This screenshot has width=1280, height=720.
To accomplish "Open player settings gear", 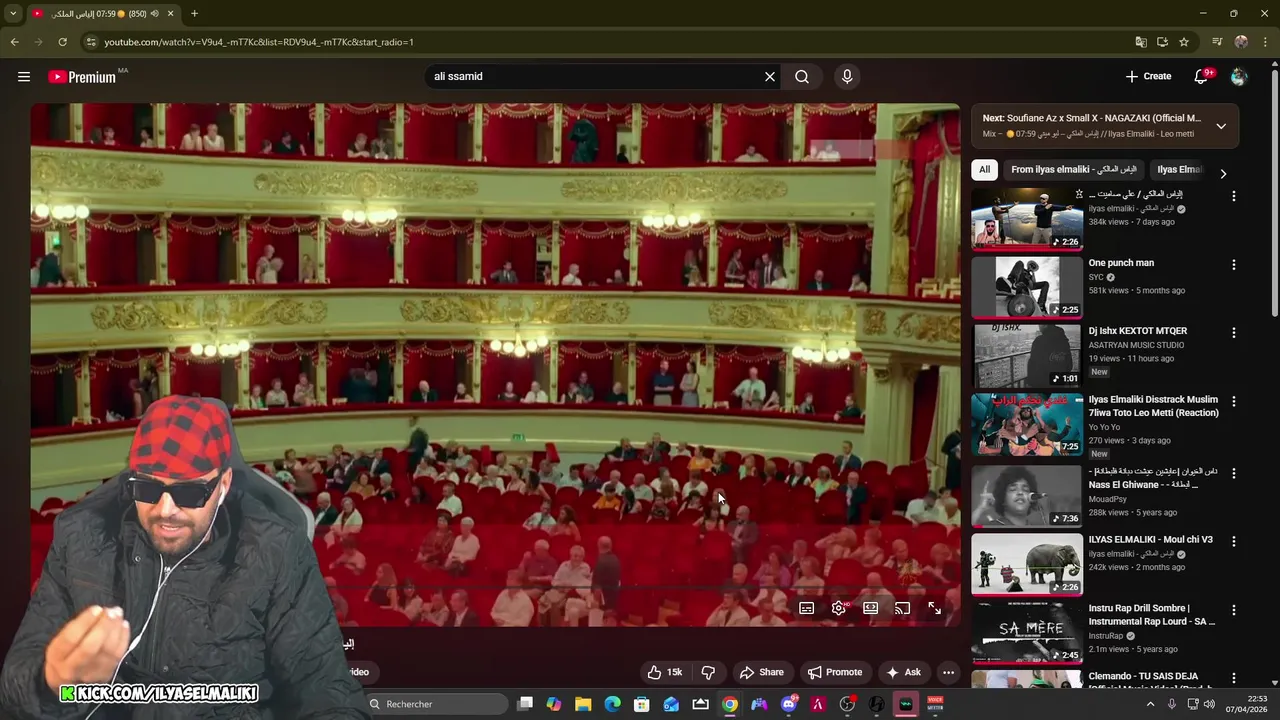I will coord(839,608).
